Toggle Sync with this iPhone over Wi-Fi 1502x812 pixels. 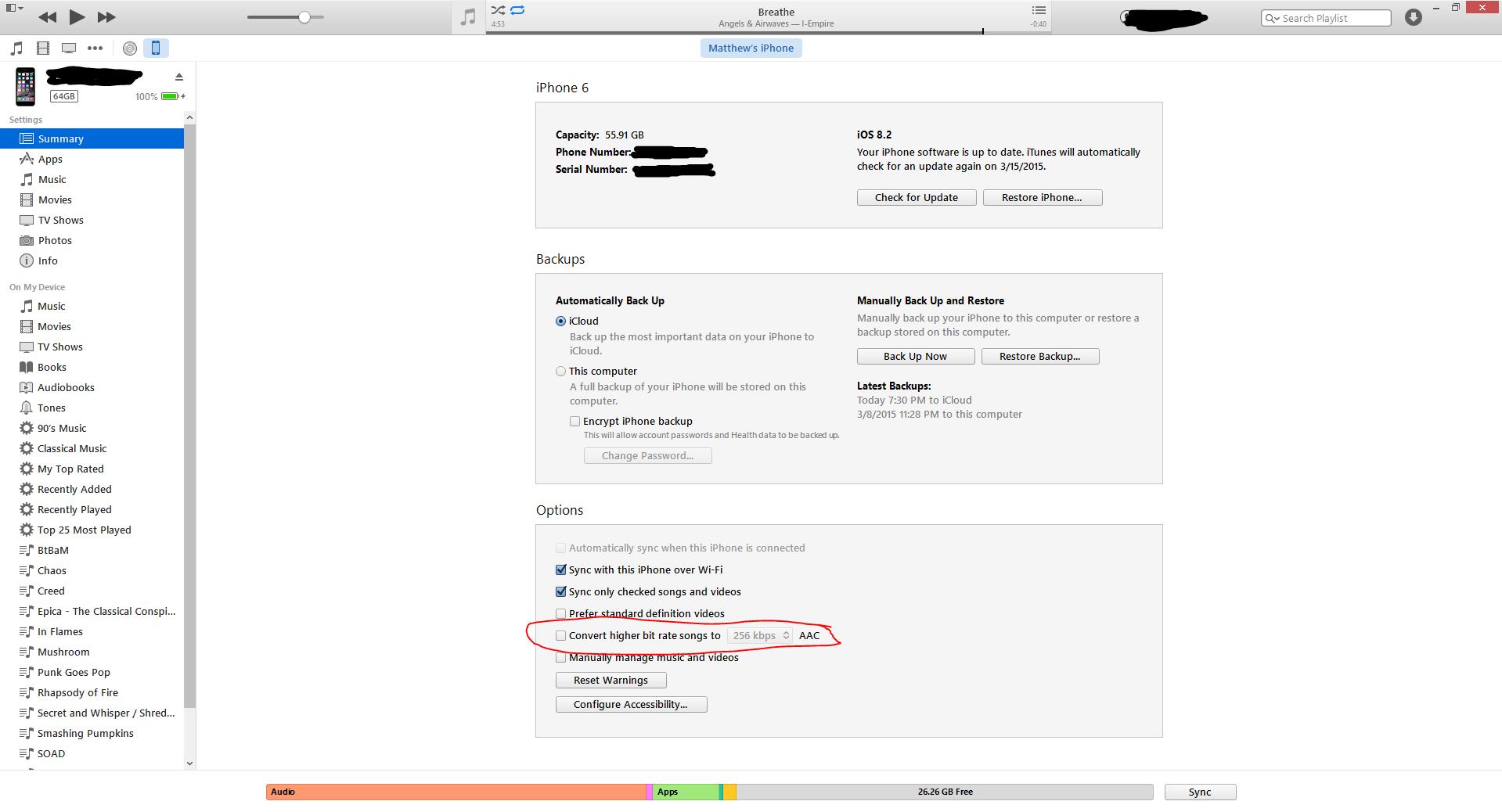point(560,570)
